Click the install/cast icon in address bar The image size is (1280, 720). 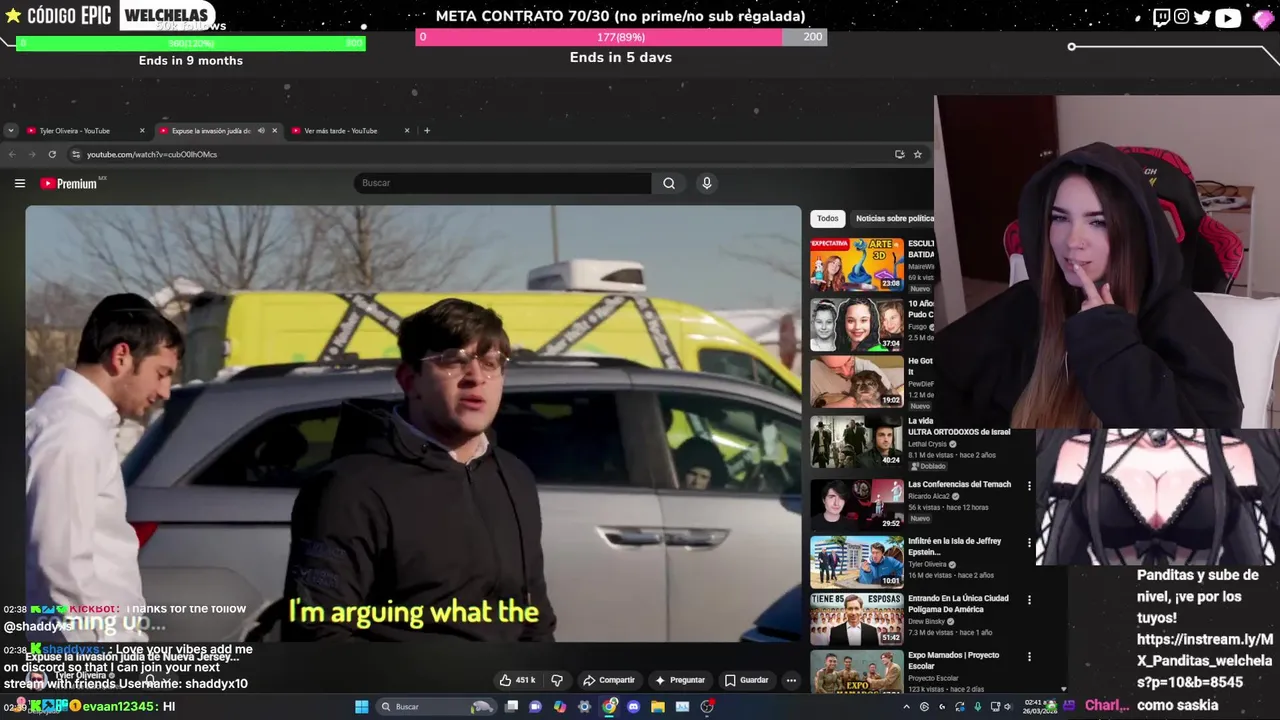pos(899,154)
